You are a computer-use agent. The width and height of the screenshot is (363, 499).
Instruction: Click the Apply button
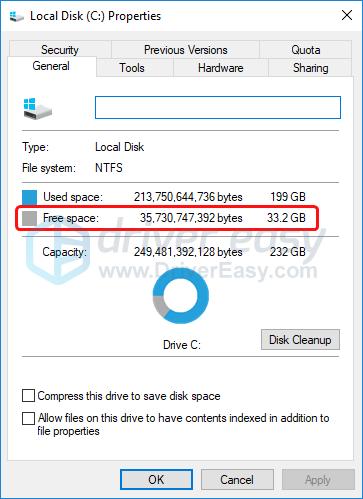[x=318, y=480]
